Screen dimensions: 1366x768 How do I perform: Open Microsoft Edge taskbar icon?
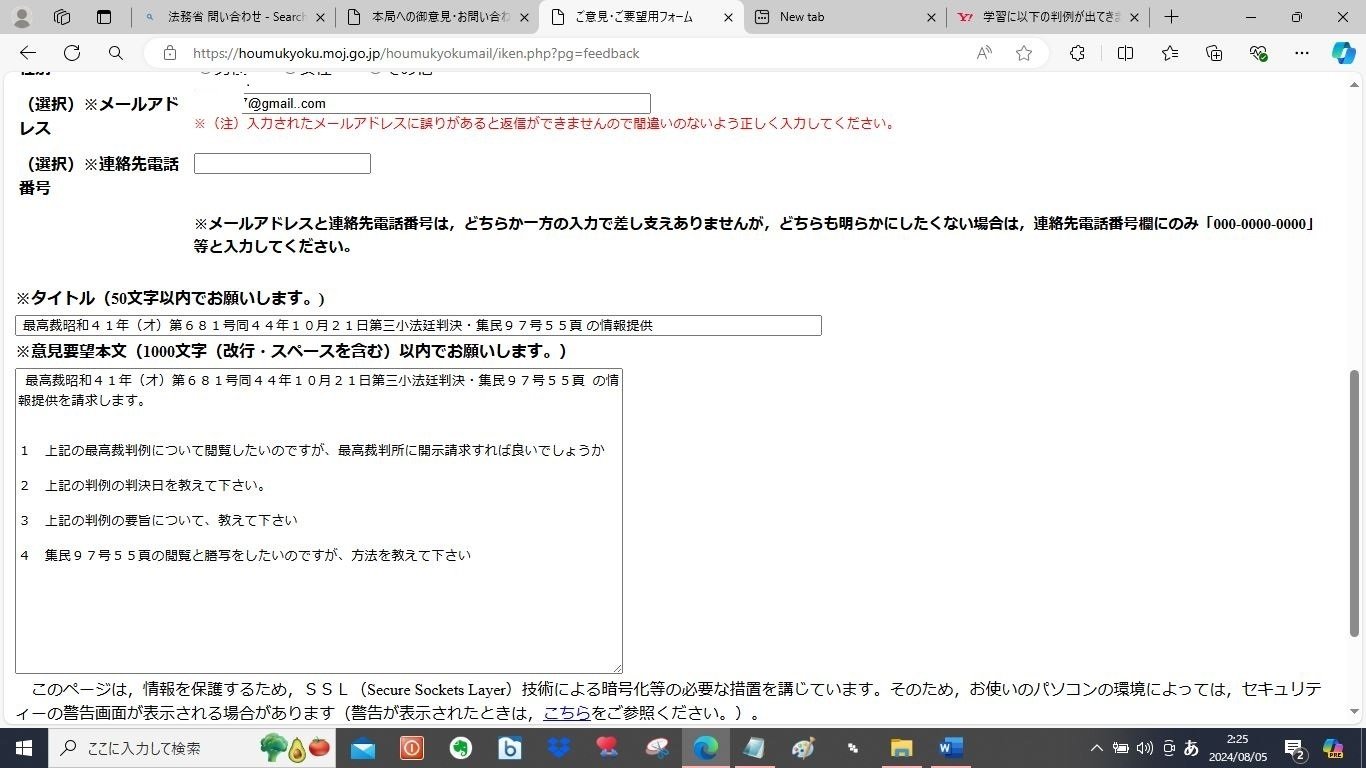(x=705, y=748)
